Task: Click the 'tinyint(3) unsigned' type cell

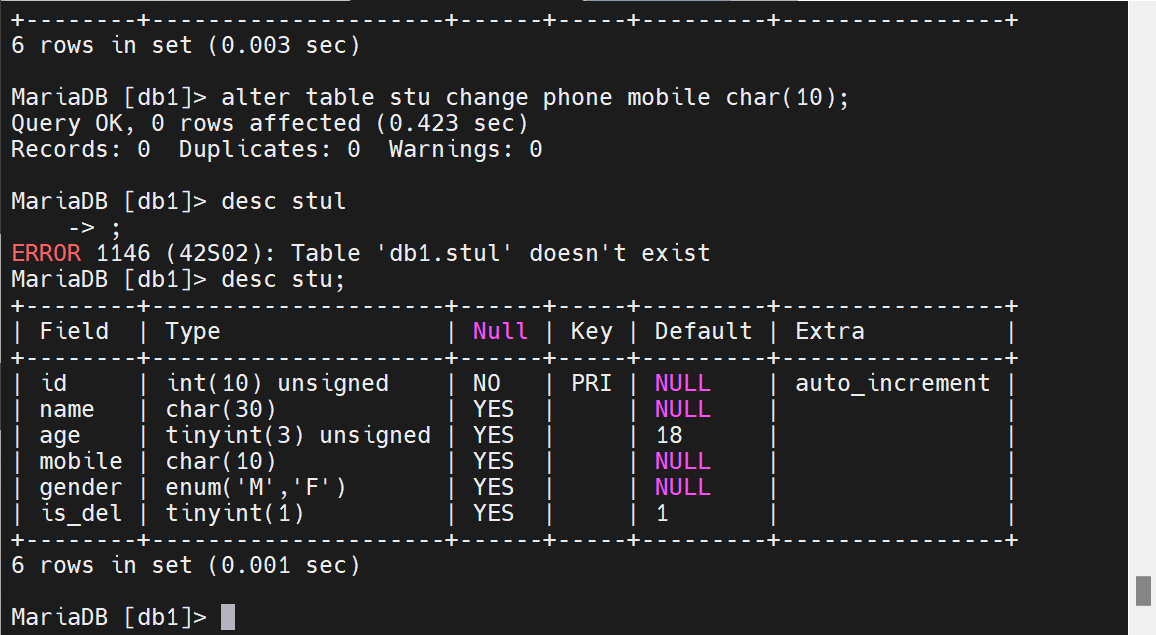Action: (298, 436)
